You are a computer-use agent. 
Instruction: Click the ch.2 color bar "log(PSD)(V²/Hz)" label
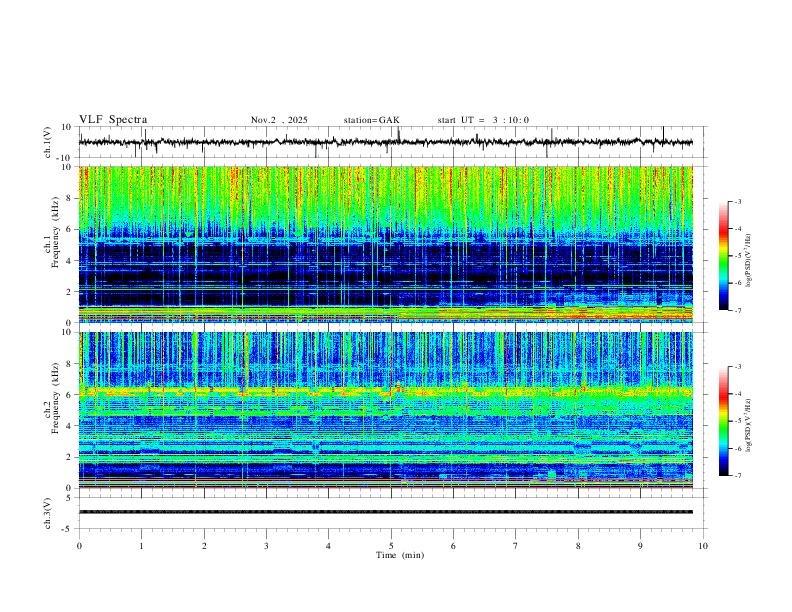(x=749, y=425)
